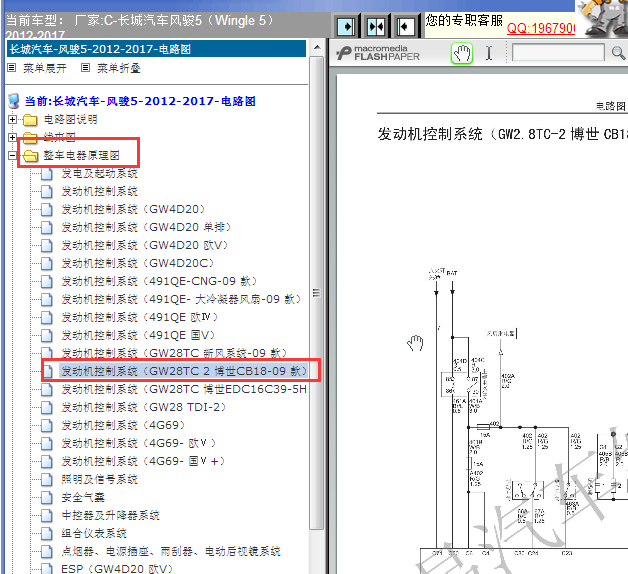Open 发动机控制系统（4G69）

(123, 425)
